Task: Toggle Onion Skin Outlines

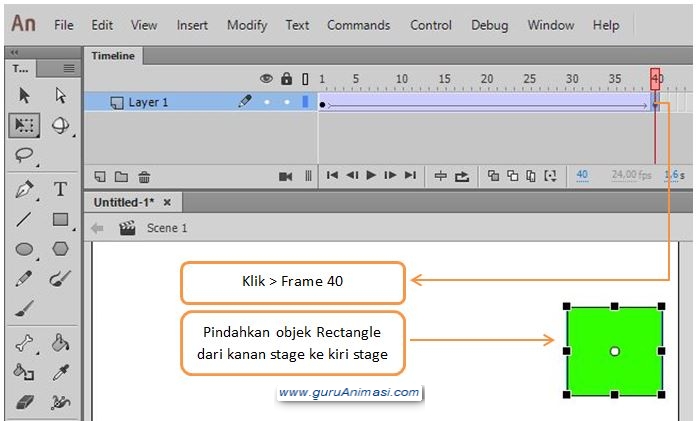Action: point(512,176)
